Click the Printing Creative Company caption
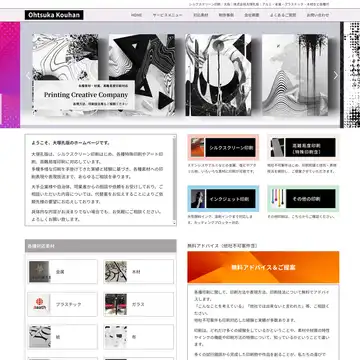The image size is (360, 360). (86, 95)
